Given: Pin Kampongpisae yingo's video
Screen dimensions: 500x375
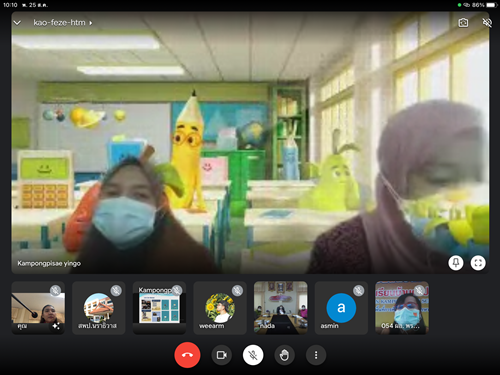Looking at the screenshot, I should tap(456, 263).
